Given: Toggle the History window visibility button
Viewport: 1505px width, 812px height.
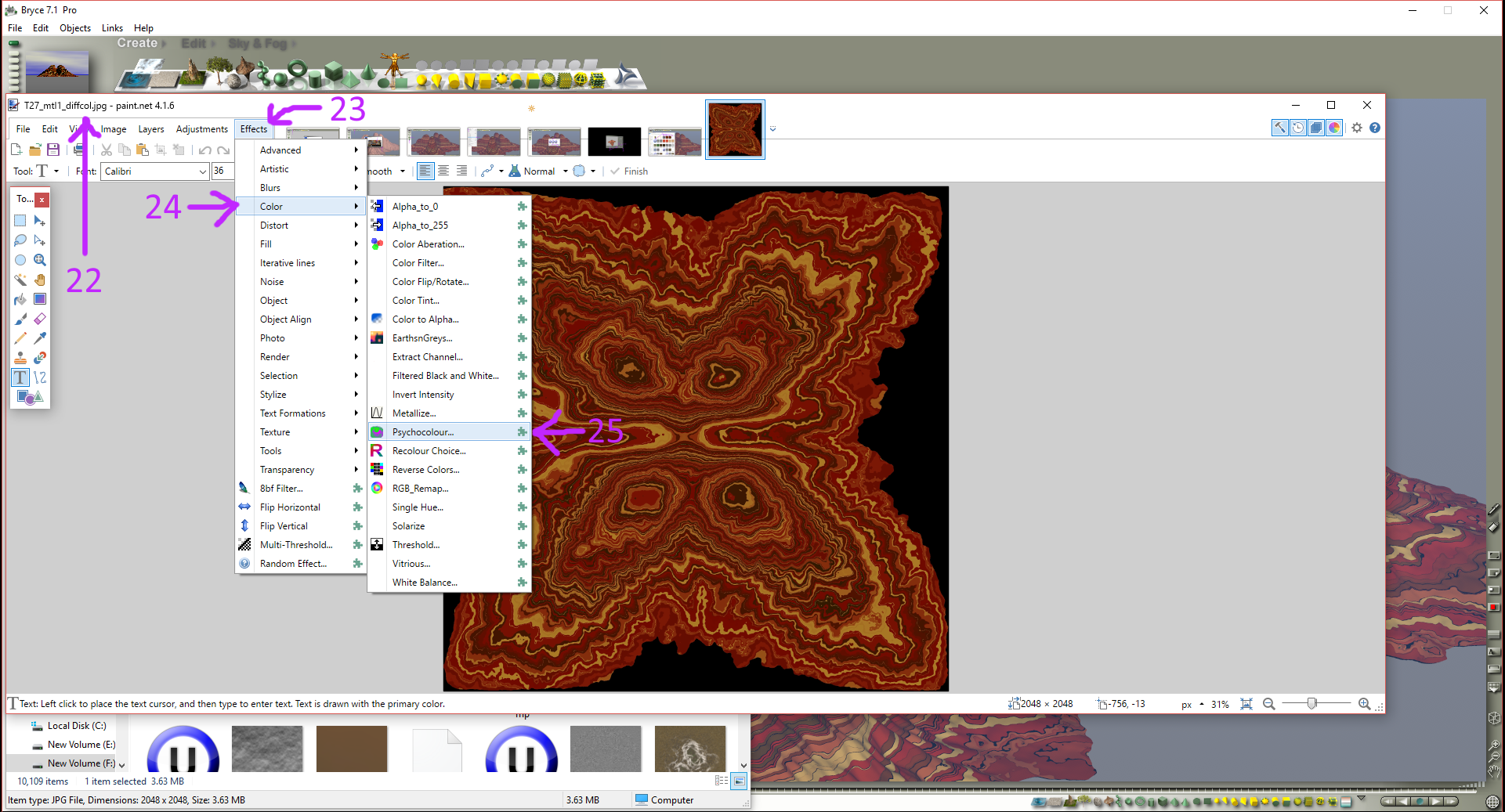Looking at the screenshot, I should pos(1298,128).
